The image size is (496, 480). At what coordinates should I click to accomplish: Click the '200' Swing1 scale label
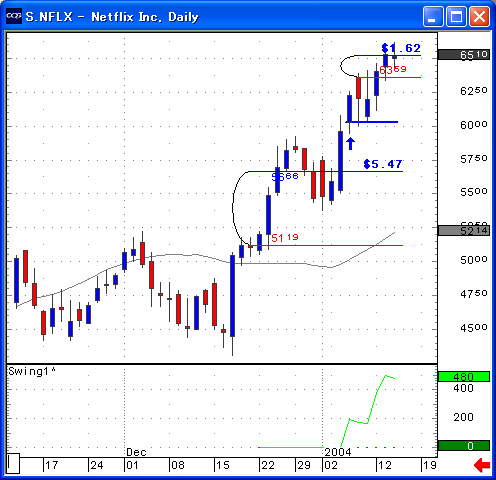pos(463,417)
